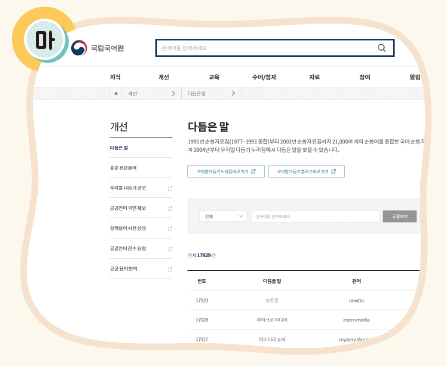Click the 국립국어원 logo emblem
This screenshot has height=366, width=447.
pyautogui.click(x=79, y=48)
